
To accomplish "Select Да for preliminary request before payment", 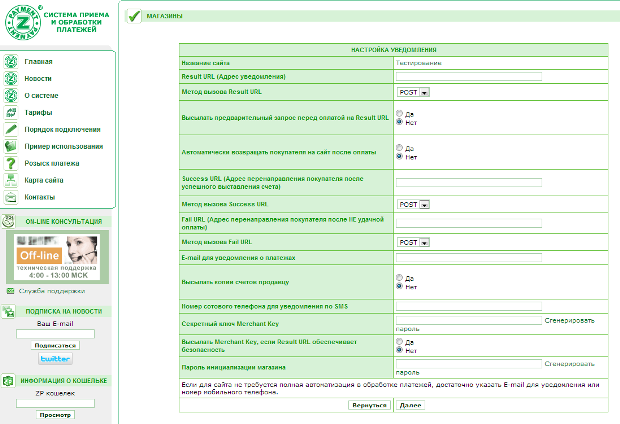I will pyautogui.click(x=400, y=113).
